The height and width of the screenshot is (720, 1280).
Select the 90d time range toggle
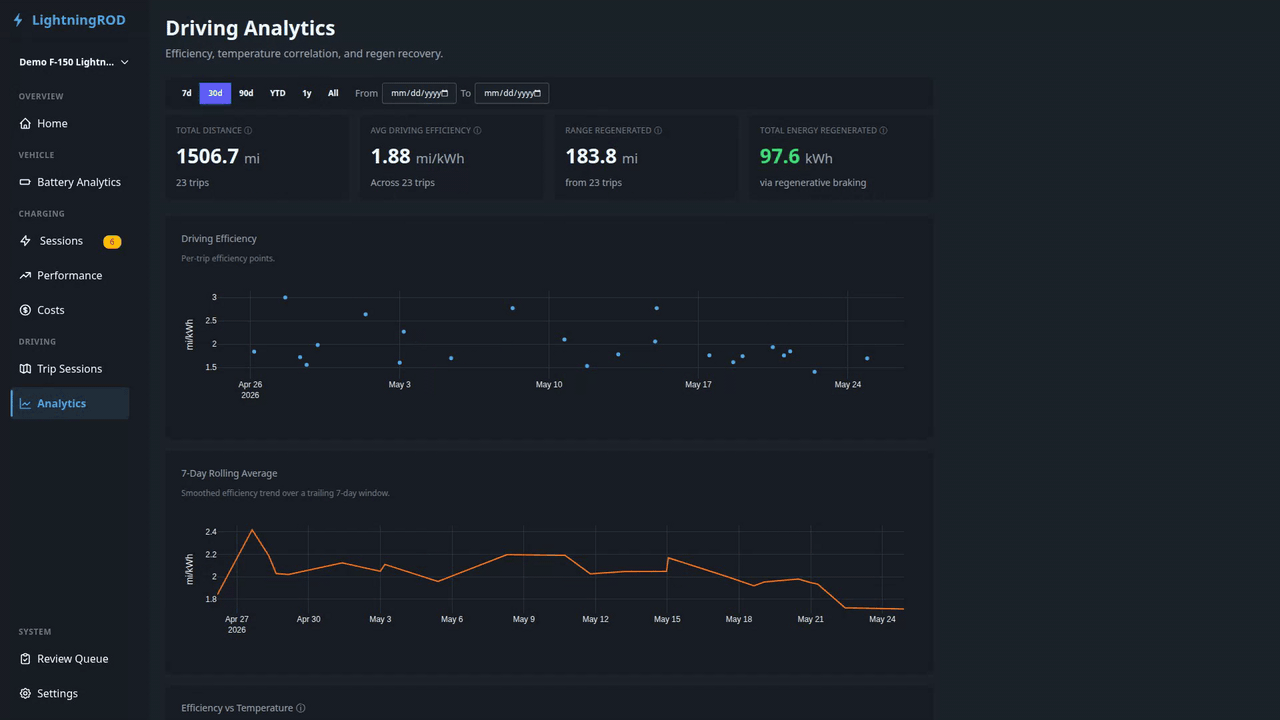246,93
